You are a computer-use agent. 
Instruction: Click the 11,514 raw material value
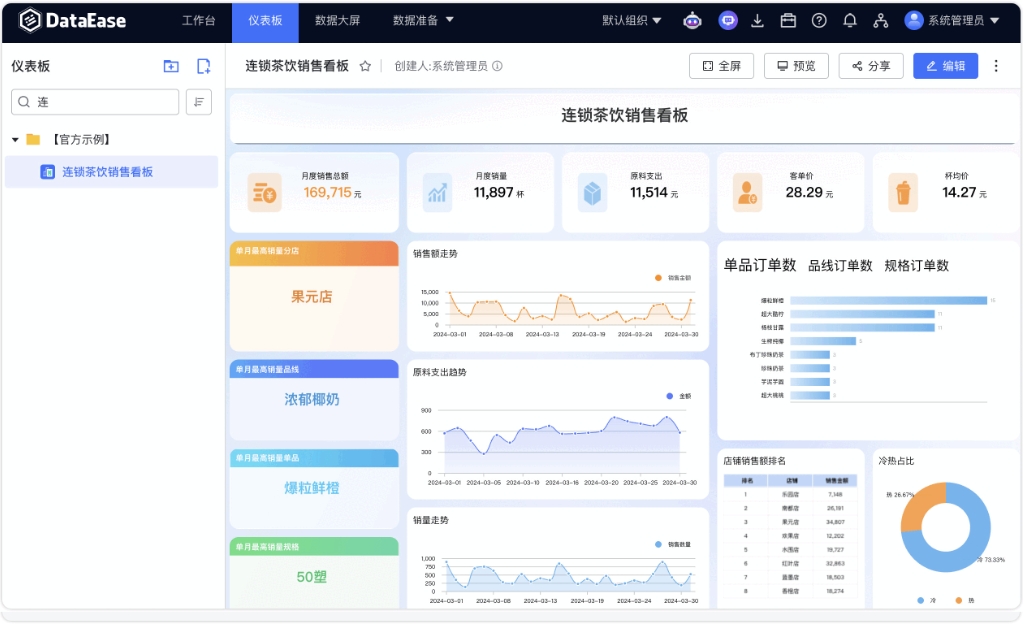[x=648, y=192]
